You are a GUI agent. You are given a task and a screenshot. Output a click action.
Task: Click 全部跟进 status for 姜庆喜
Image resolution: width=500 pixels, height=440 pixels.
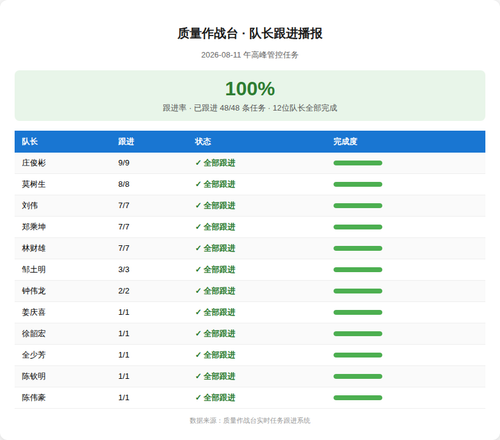tap(215, 312)
